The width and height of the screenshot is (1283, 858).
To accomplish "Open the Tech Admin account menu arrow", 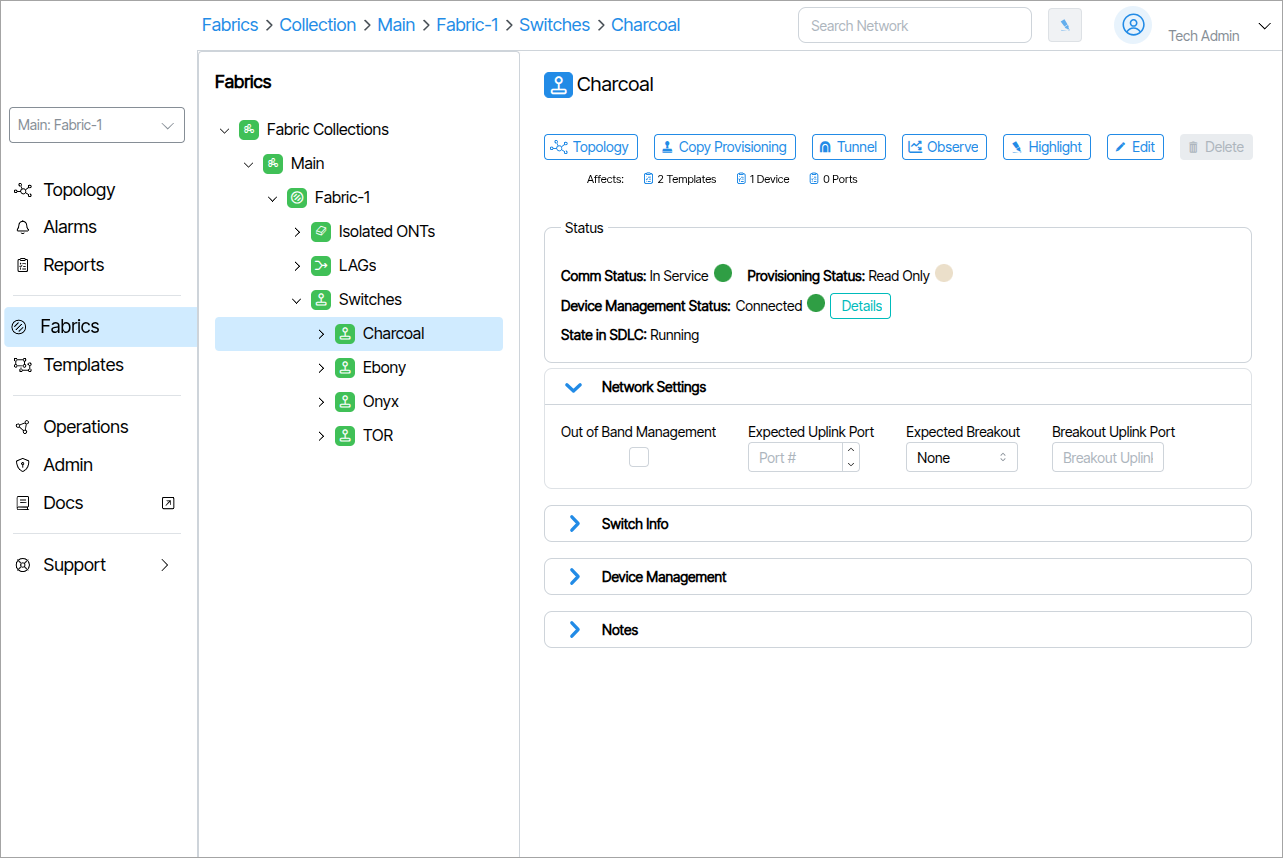I will pyautogui.click(x=1263, y=27).
